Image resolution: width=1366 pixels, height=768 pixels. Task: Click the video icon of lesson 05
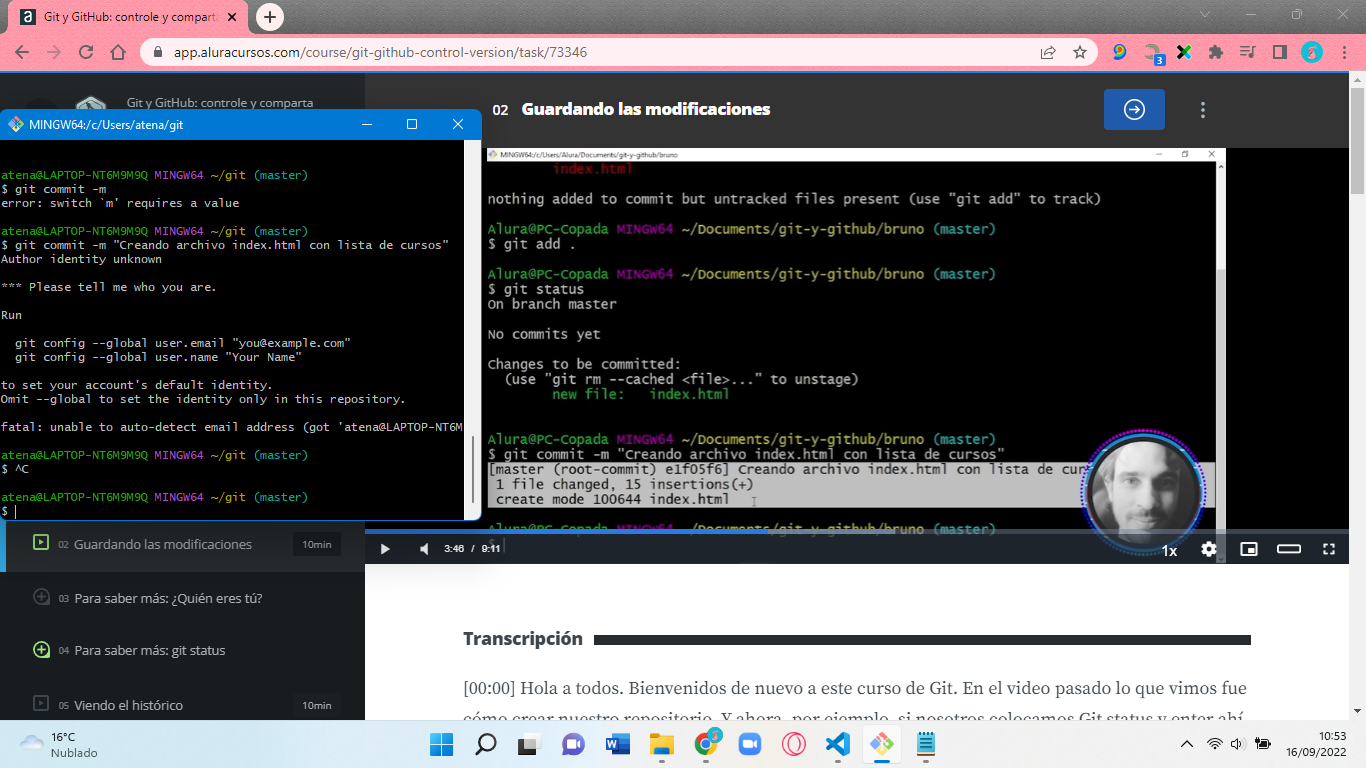point(41,704)
